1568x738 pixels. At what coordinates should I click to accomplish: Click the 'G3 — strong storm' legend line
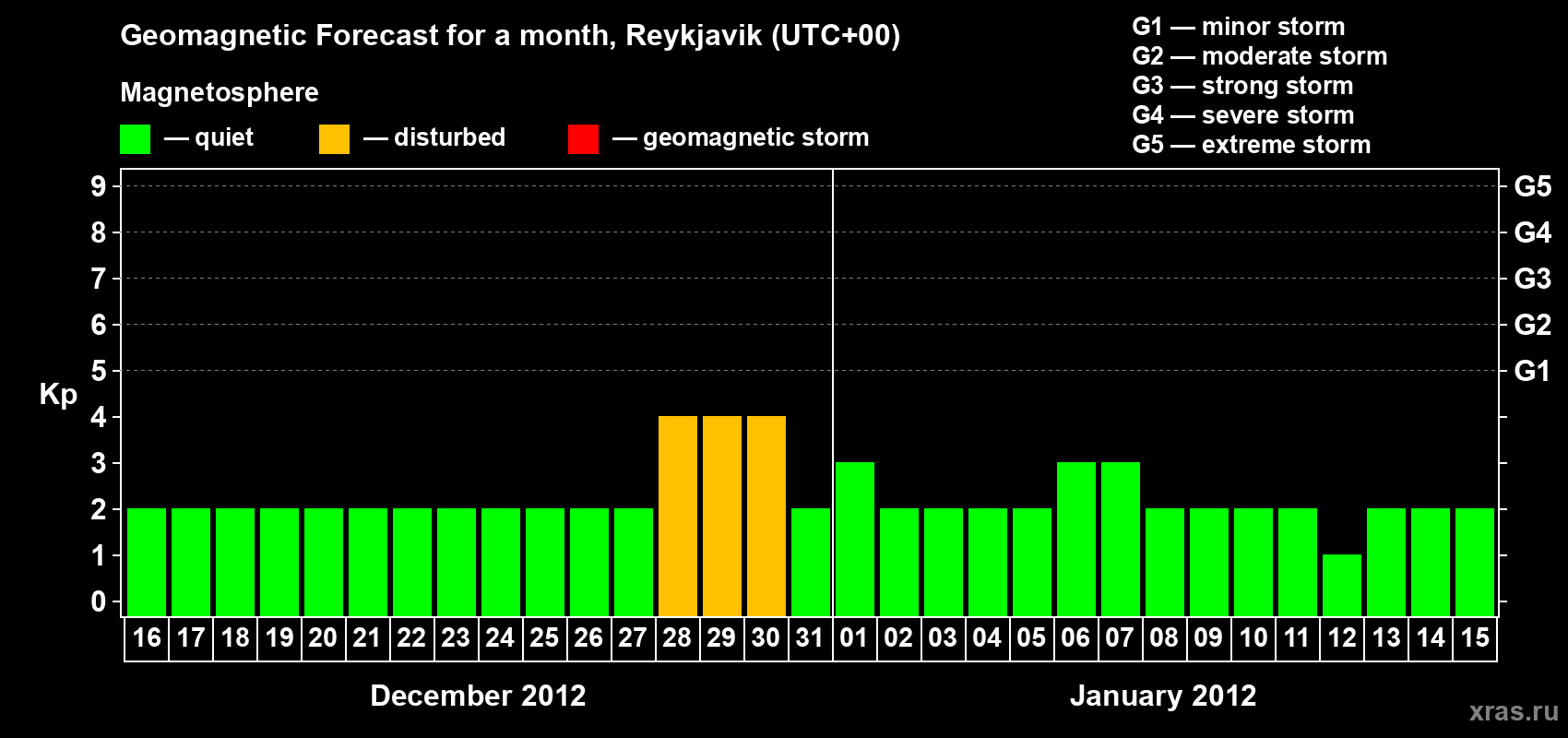(x=1242, y=86)
